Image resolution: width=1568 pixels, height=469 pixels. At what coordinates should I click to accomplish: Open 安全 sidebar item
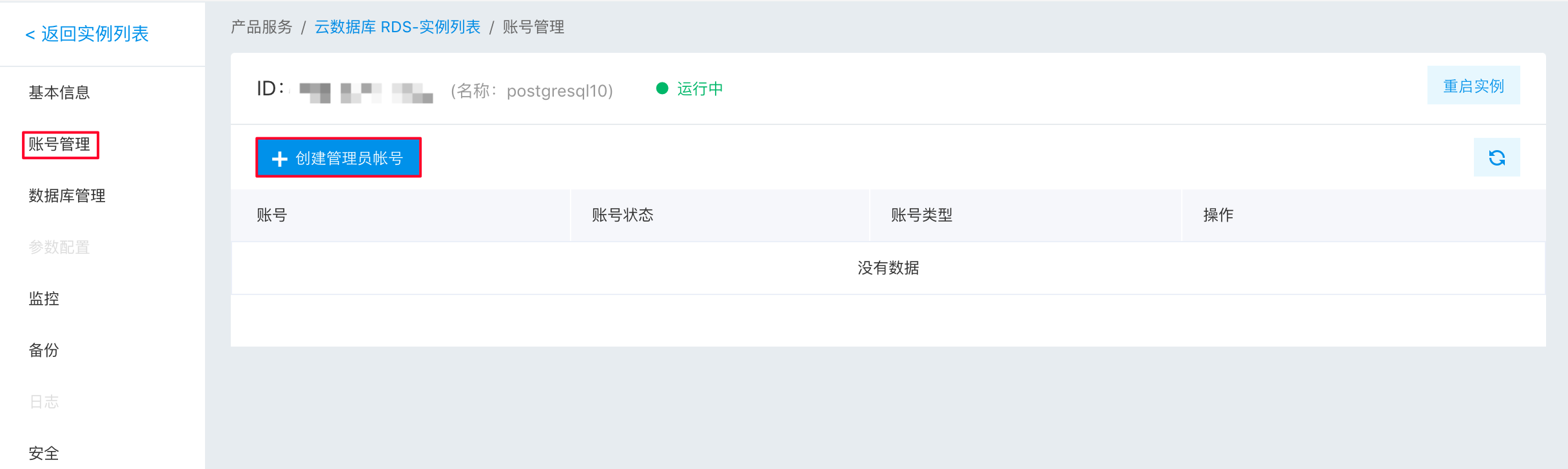point(44,454)
